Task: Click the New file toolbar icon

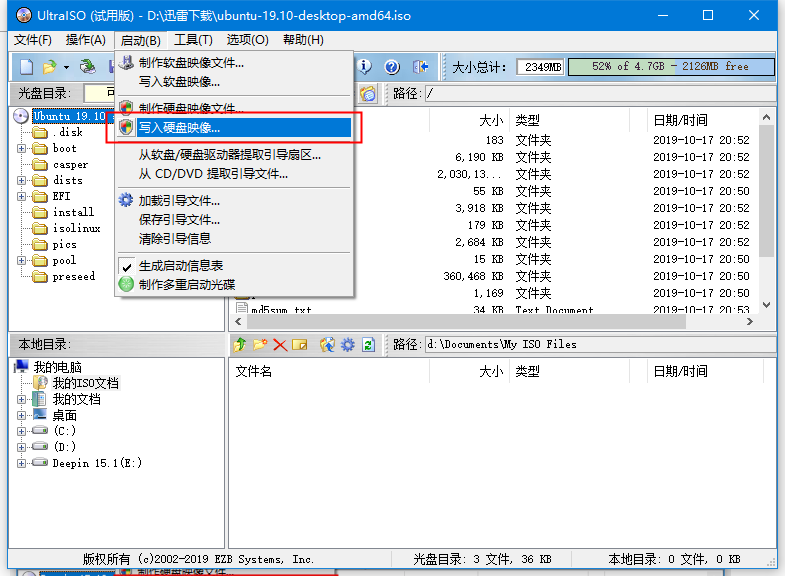Action: 27,67
